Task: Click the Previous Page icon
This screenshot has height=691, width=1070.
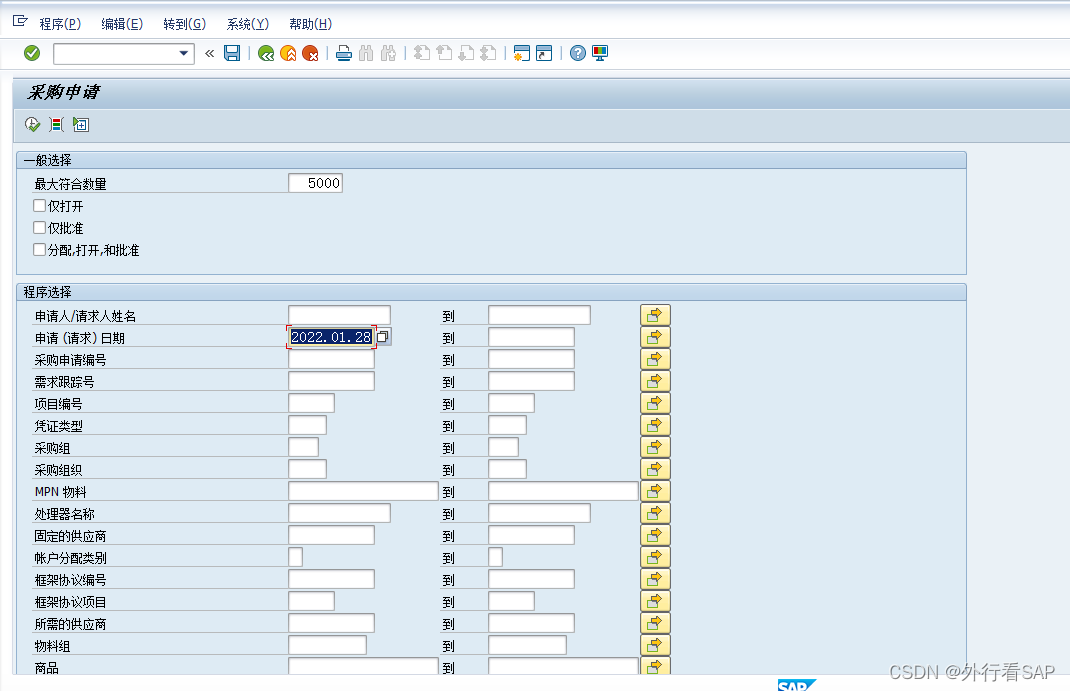Action: (x=444, y=53)
